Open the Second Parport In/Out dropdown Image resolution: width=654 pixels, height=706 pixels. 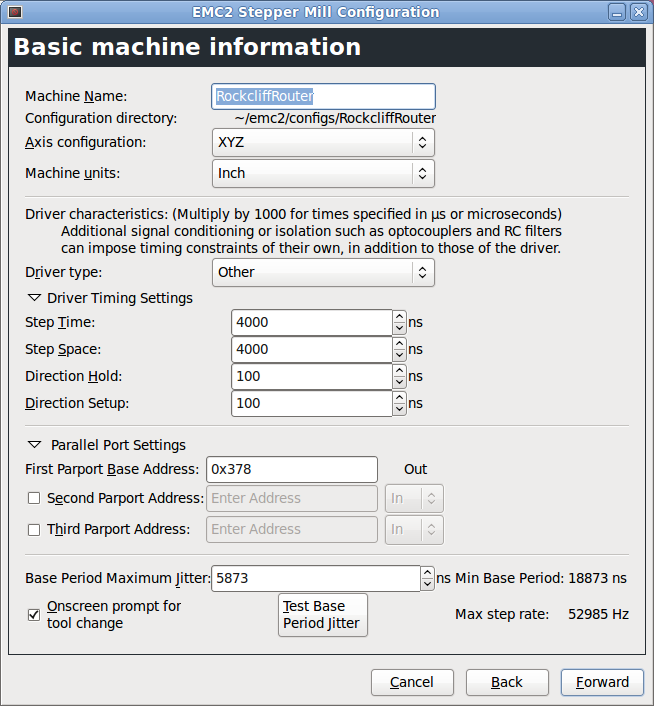414,498
